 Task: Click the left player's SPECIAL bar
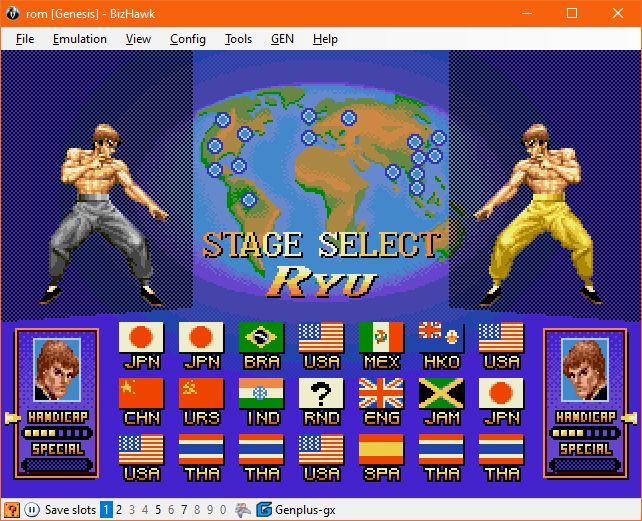pos(57,465)
